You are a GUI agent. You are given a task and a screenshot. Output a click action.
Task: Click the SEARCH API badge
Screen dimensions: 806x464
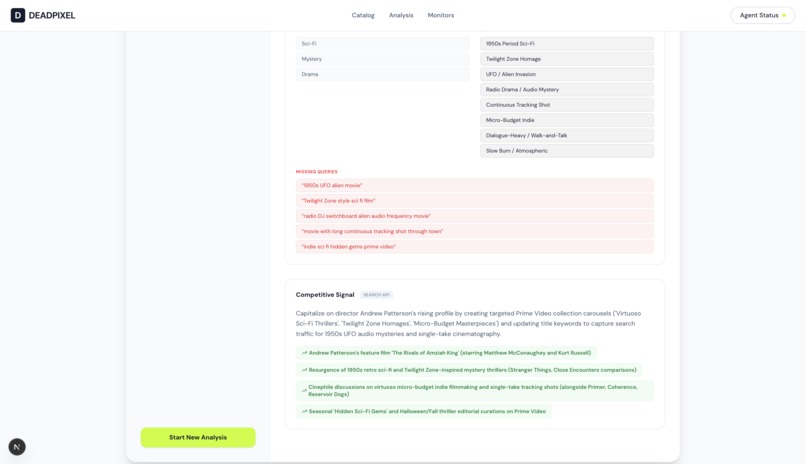tap(376, 295)
